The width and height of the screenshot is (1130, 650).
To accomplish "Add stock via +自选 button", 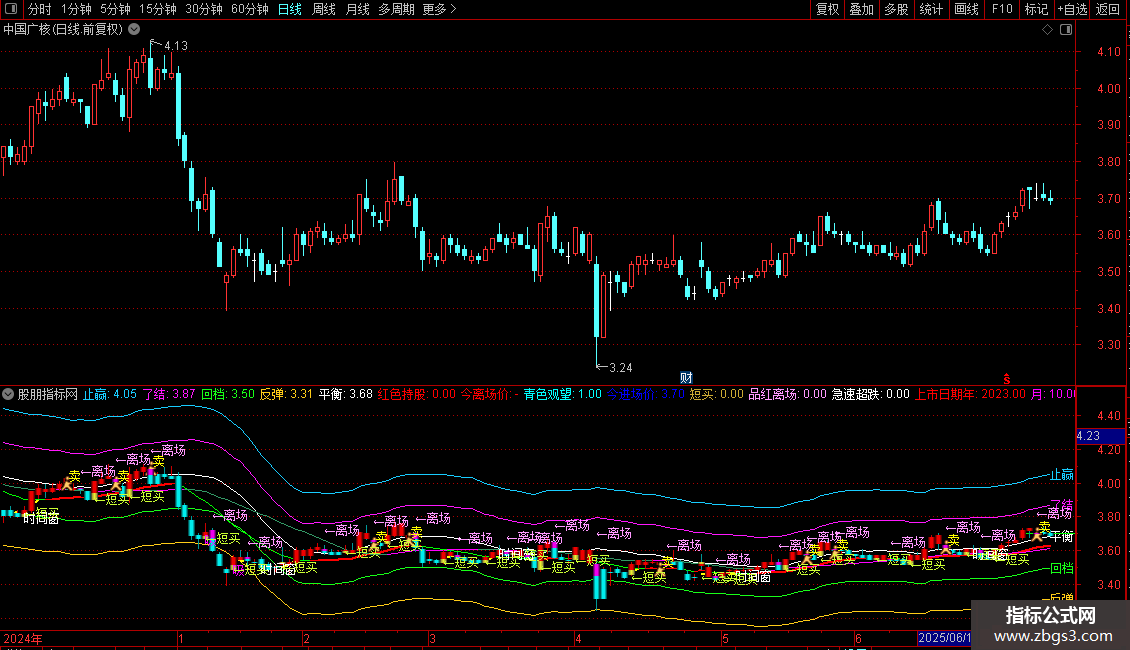I will 1072,9.
